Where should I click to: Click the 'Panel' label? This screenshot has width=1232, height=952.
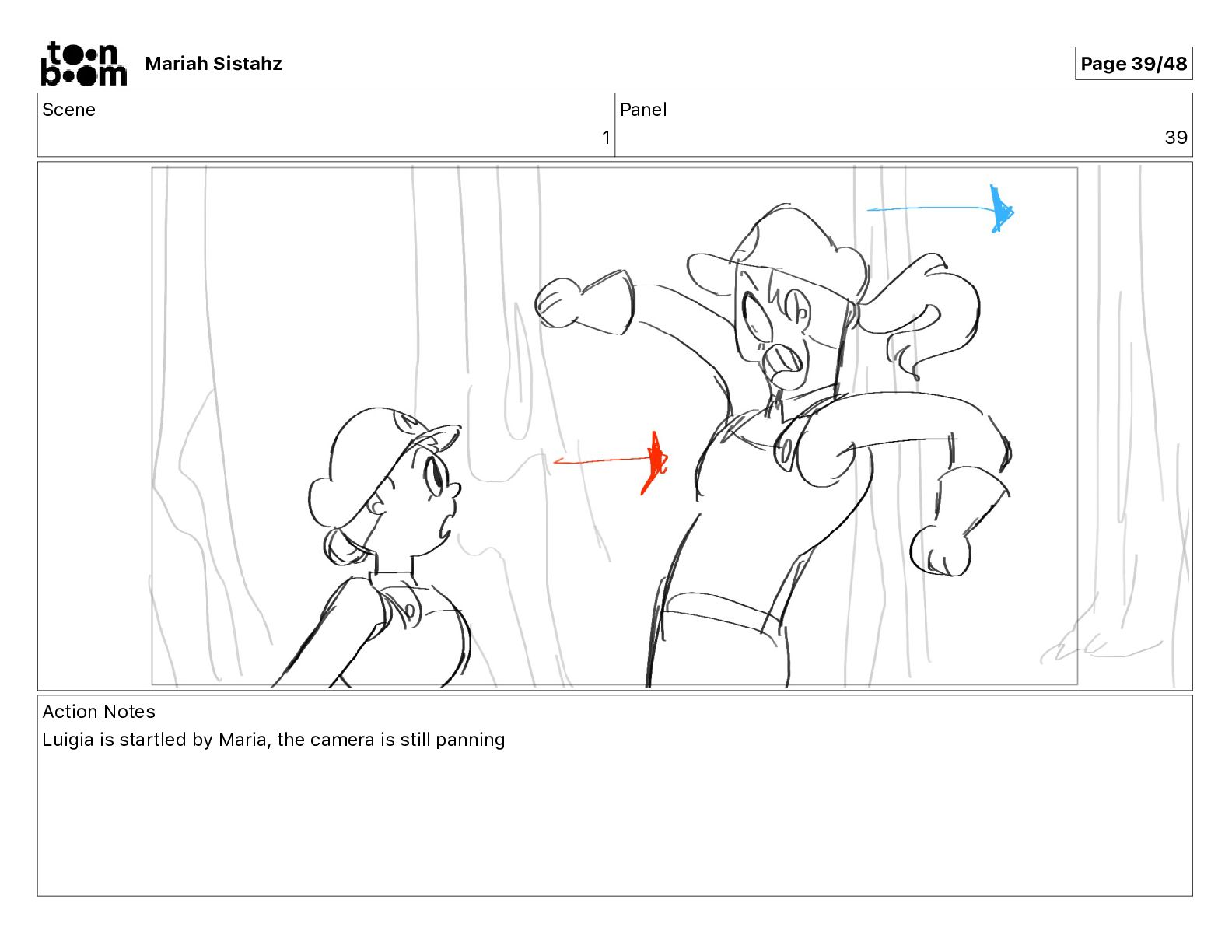coord(643,110)
